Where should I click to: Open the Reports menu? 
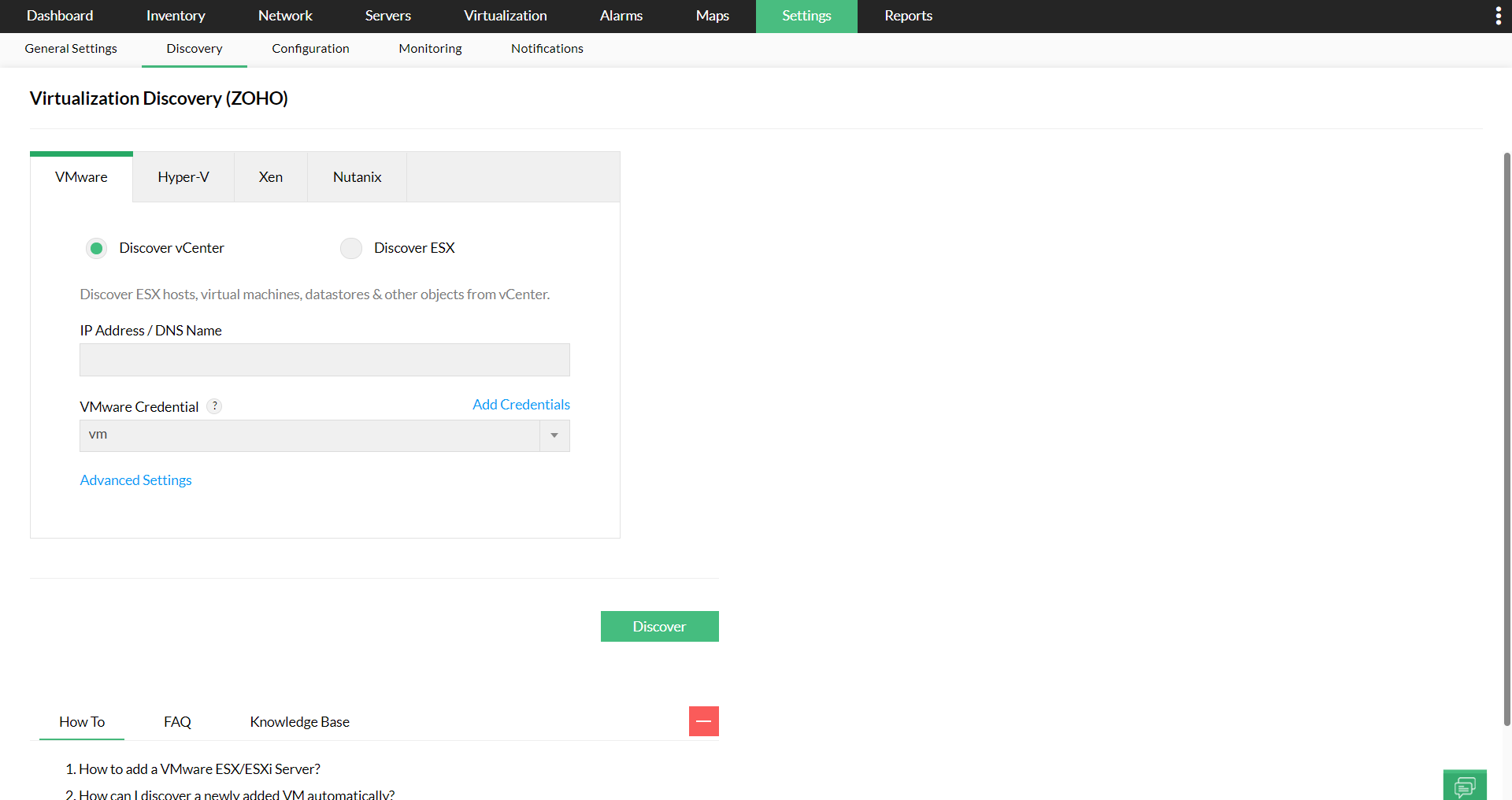click(x=908, y=16)
